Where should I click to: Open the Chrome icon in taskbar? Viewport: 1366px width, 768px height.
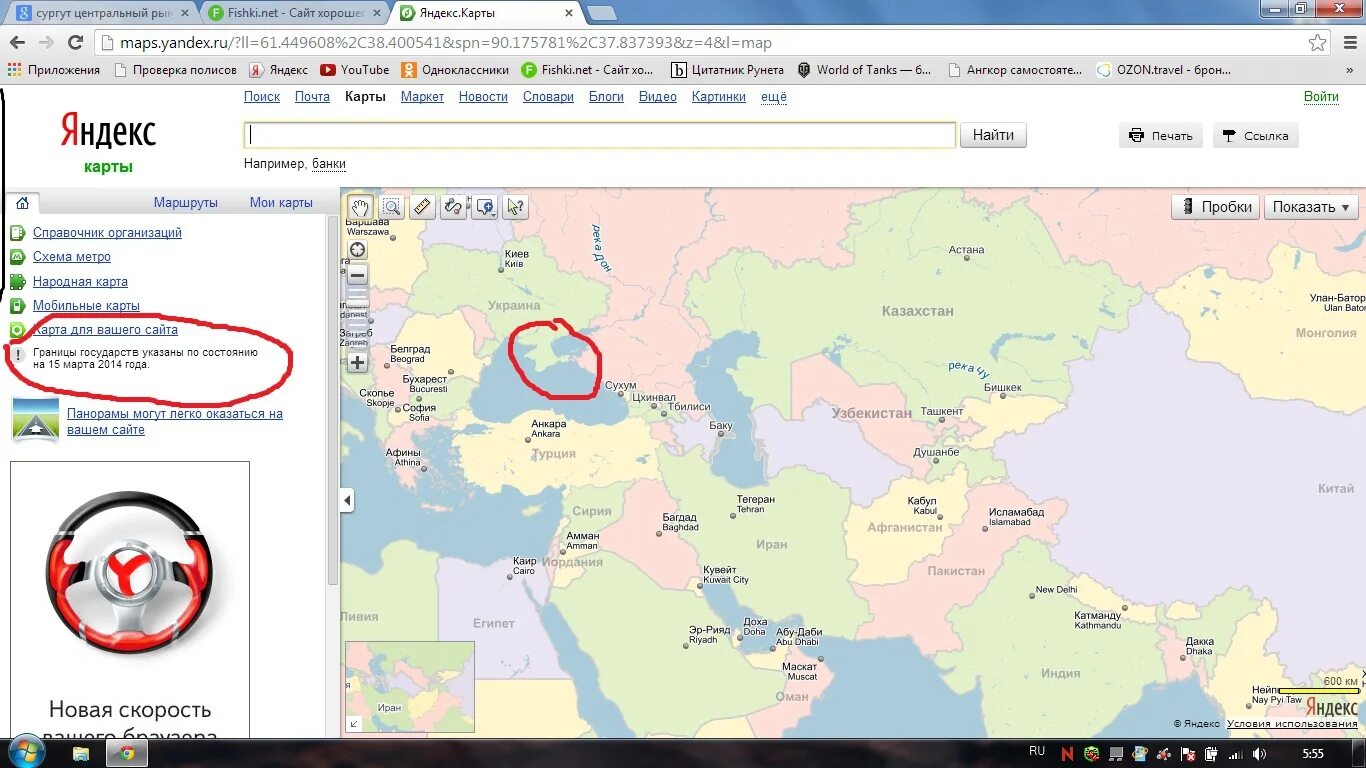click(x=127, y=753)
